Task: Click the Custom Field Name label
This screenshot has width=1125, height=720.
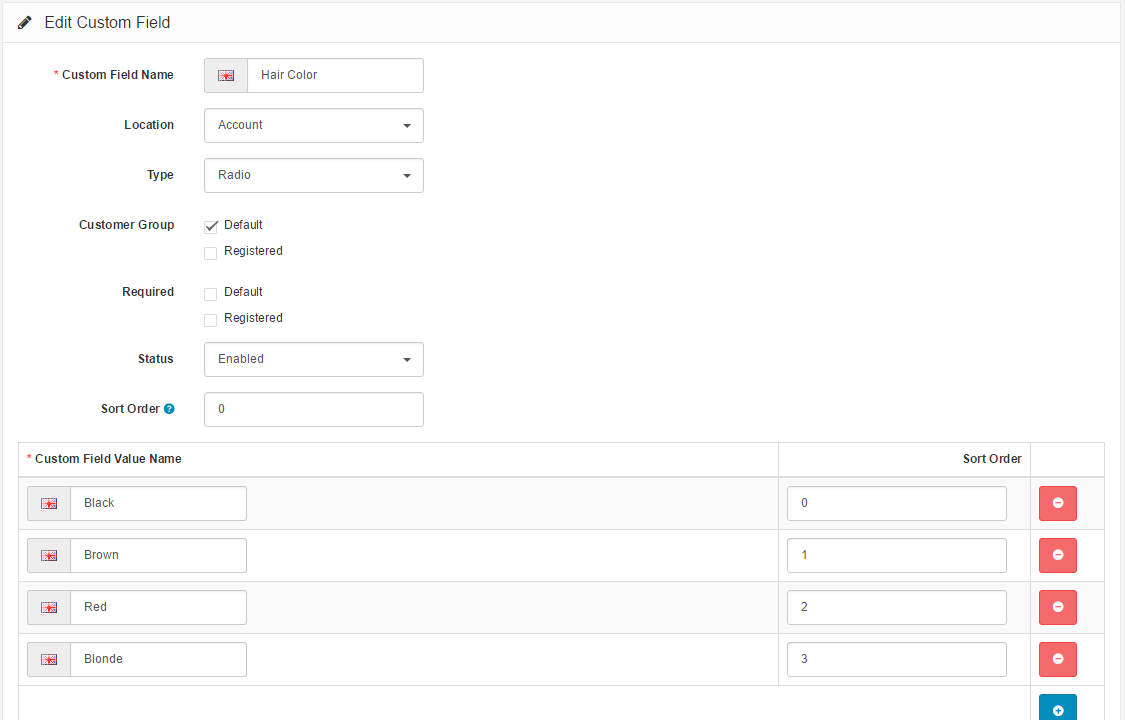Action: 118,75
